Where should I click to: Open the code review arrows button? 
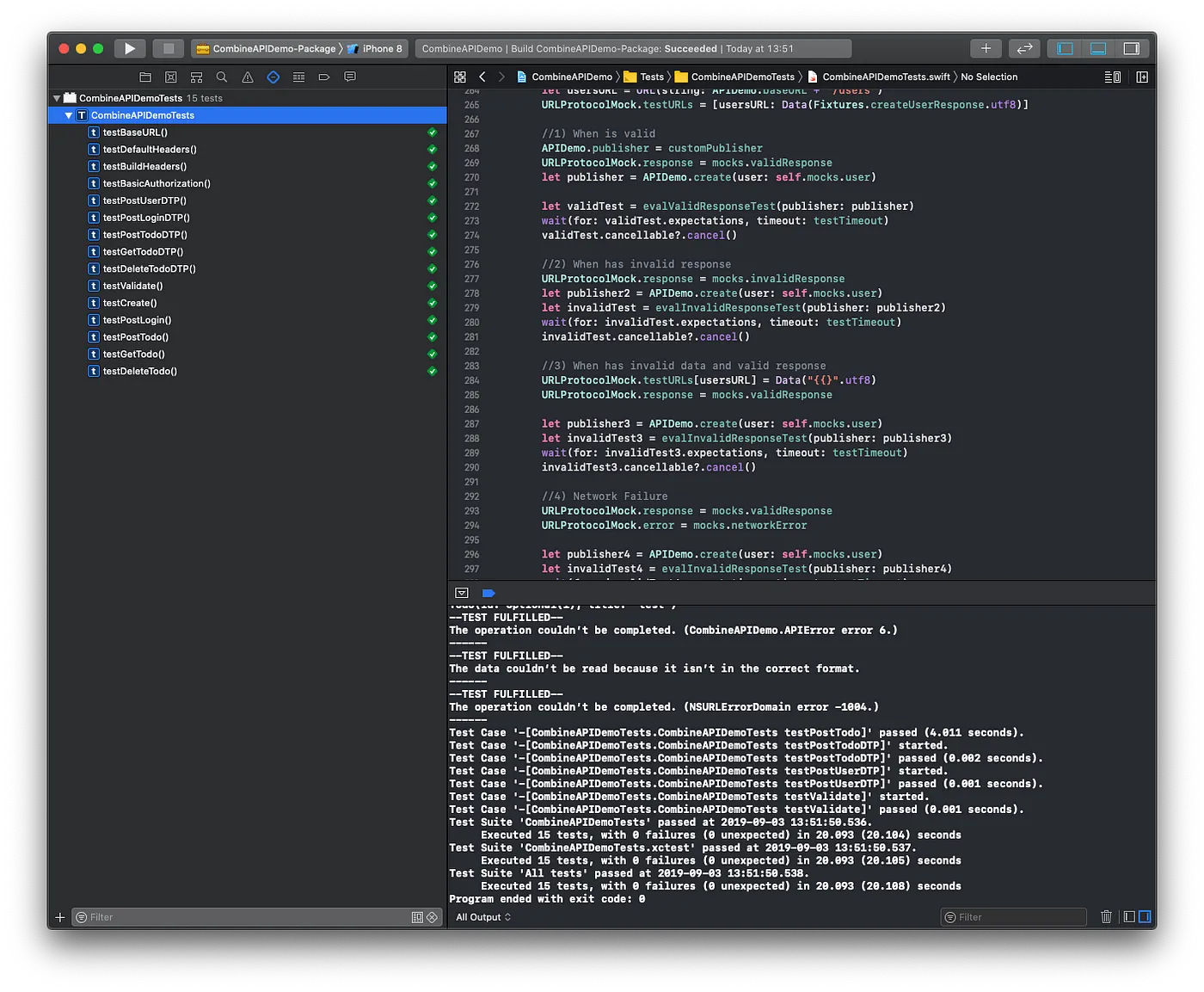[x=1024, y=49]
